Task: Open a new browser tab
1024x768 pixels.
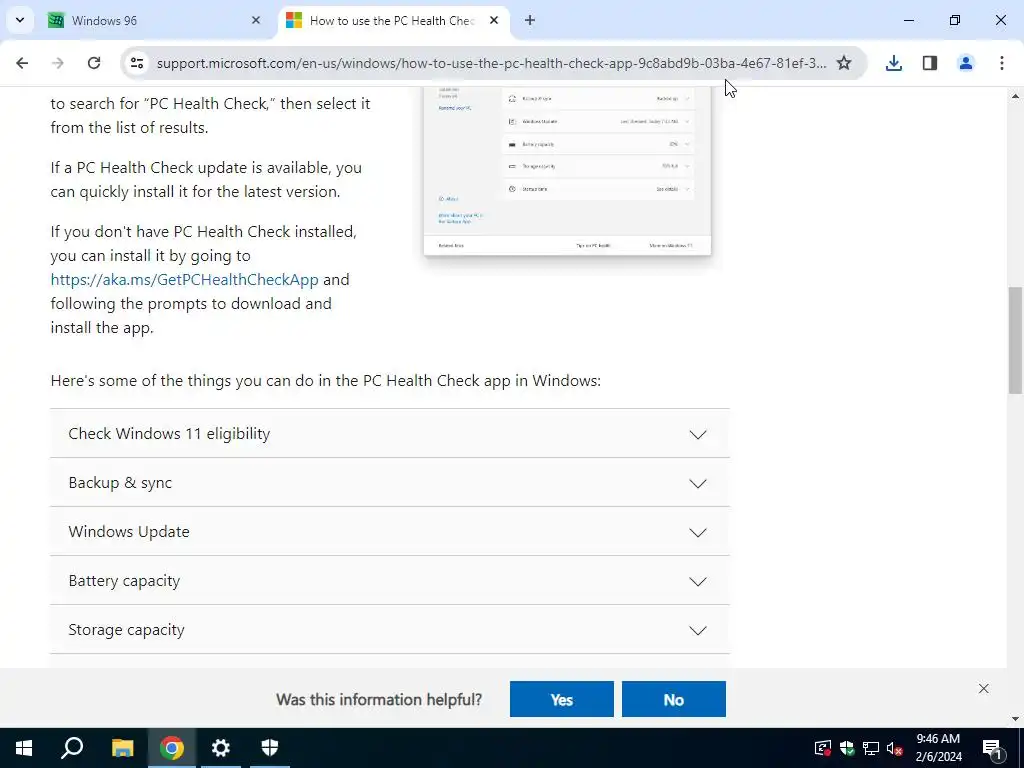Action: click(530, 20)
